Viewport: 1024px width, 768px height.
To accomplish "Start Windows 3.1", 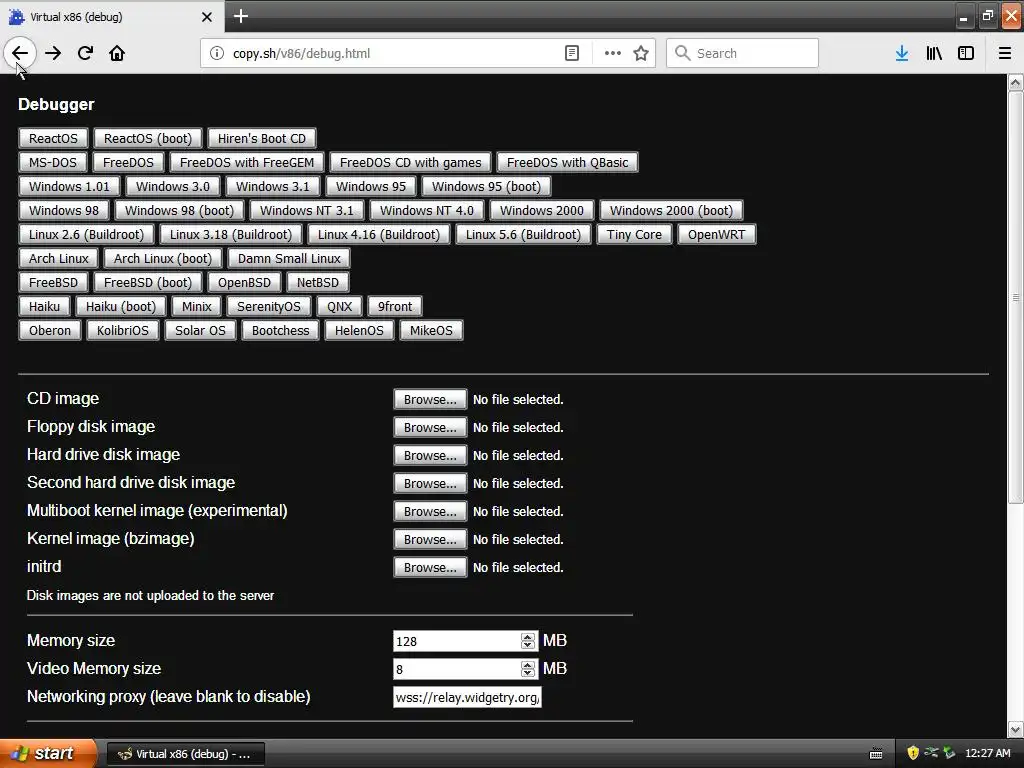I will tap(272, 187).
